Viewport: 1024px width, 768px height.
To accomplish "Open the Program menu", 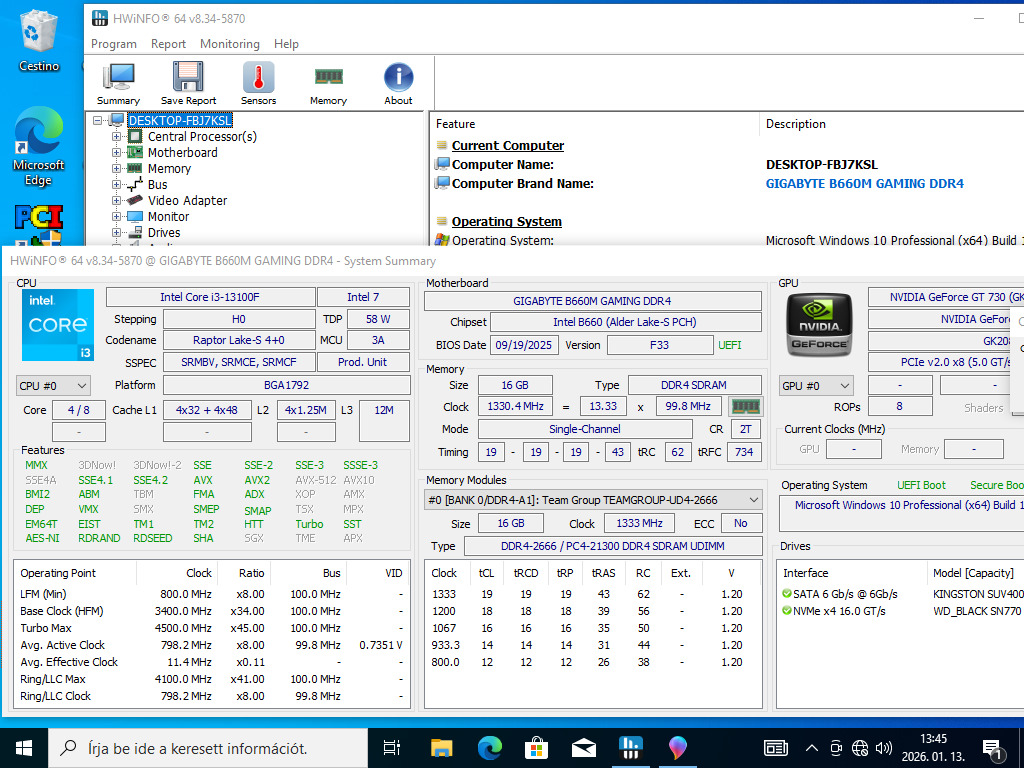I will pyautogui.click(x=114, y=44).
